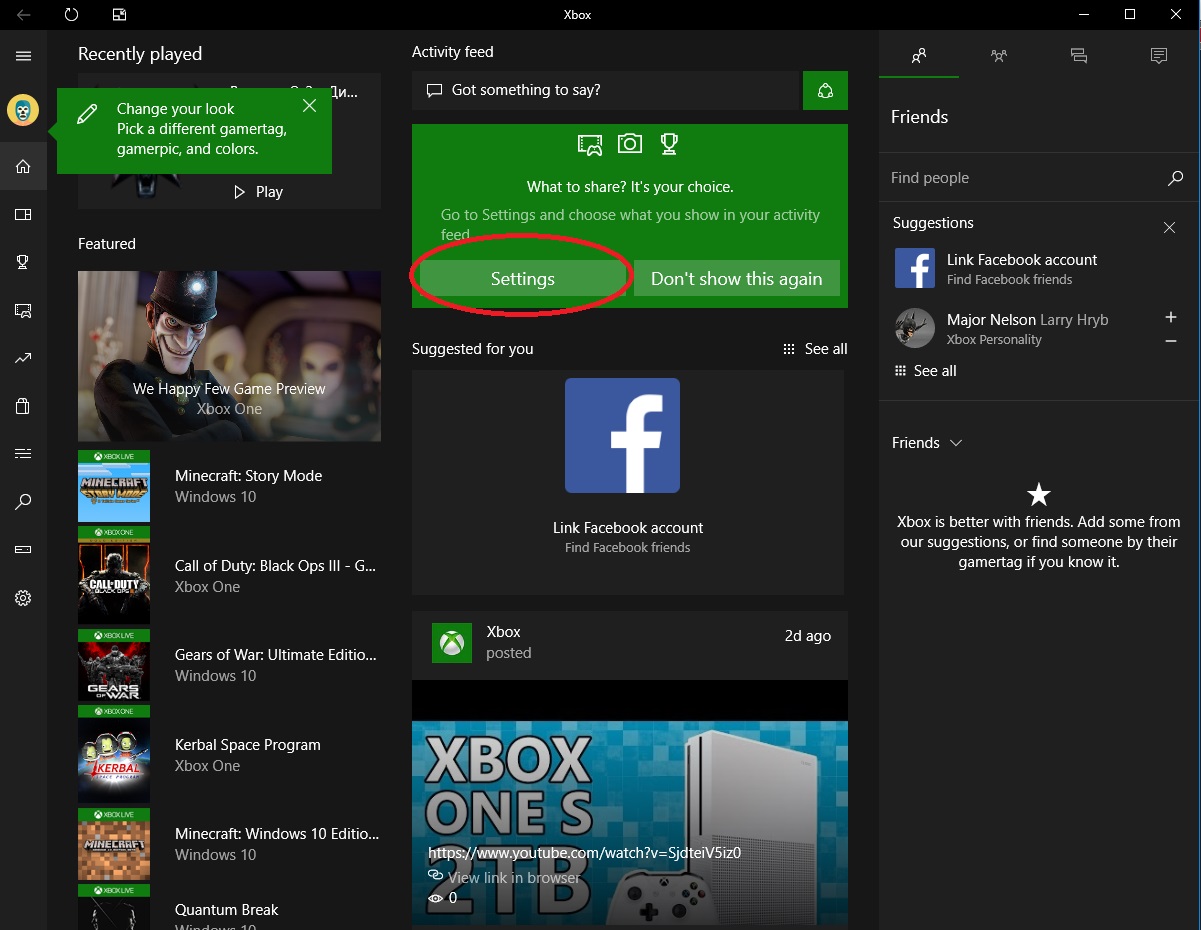Open We Happy Few Game Preview

tap(229, 356)
